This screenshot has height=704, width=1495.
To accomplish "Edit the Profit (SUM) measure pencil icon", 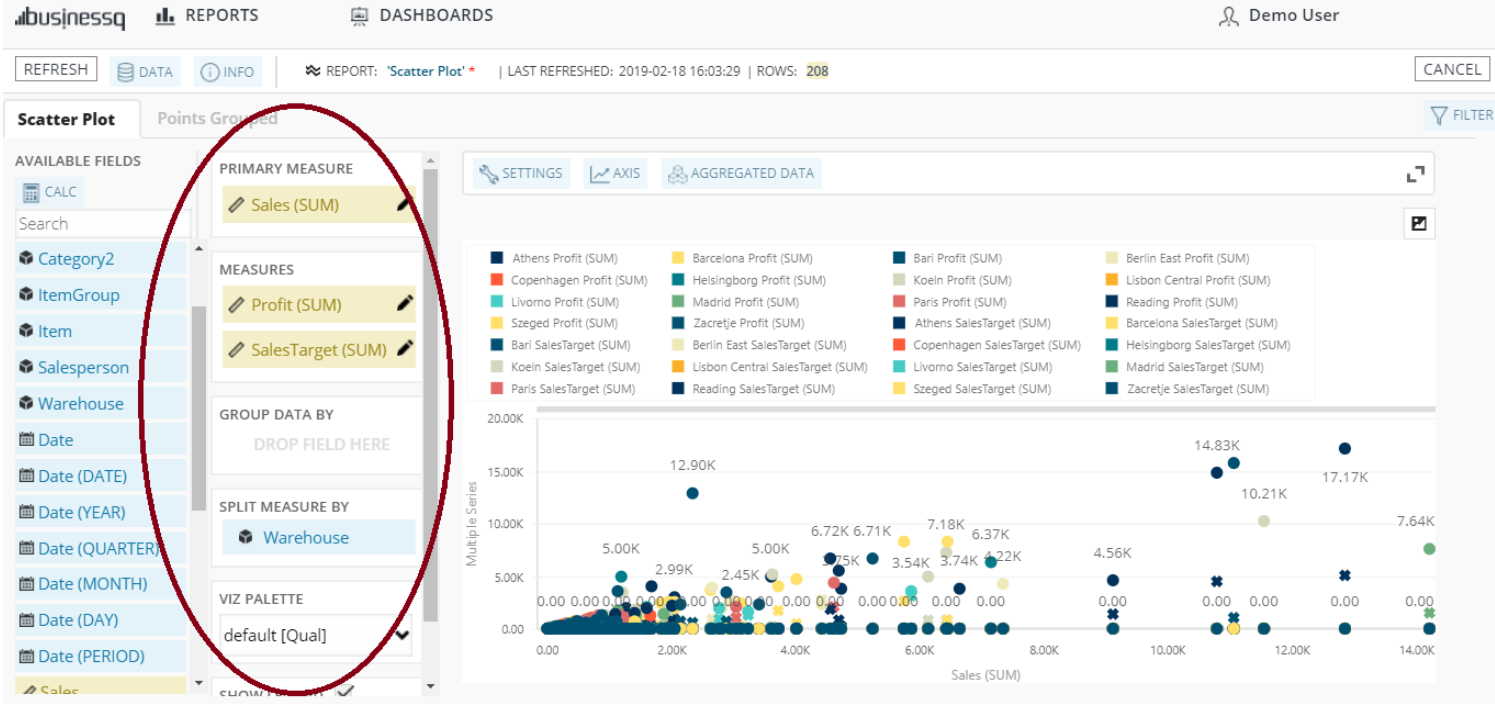I will tap(406, 304).
